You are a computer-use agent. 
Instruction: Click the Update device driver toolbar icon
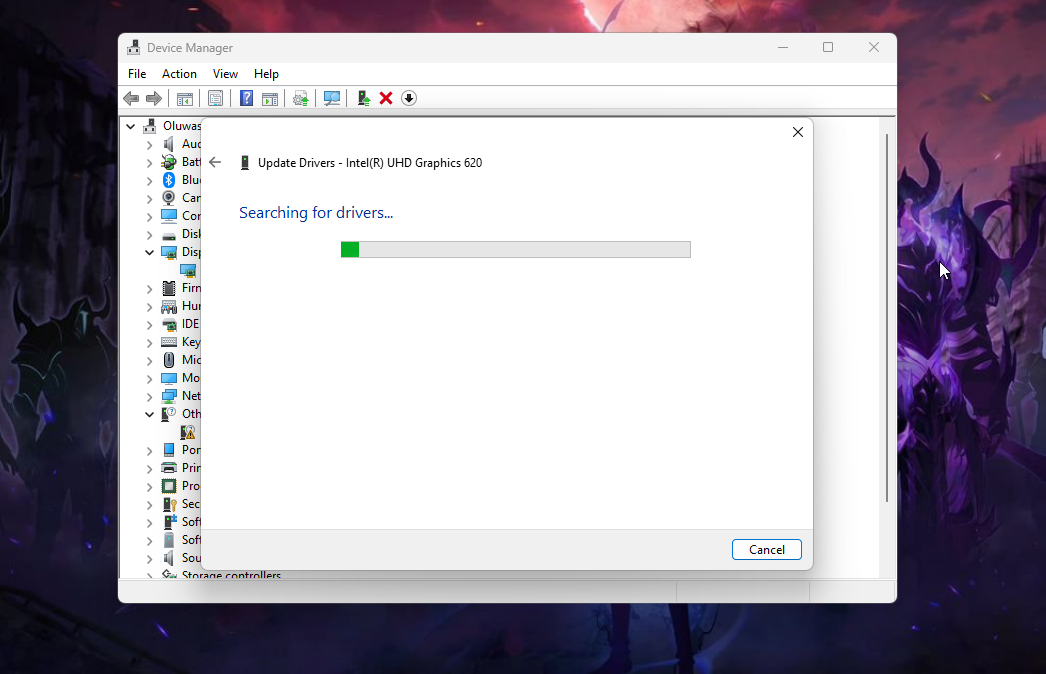(363, 98)
